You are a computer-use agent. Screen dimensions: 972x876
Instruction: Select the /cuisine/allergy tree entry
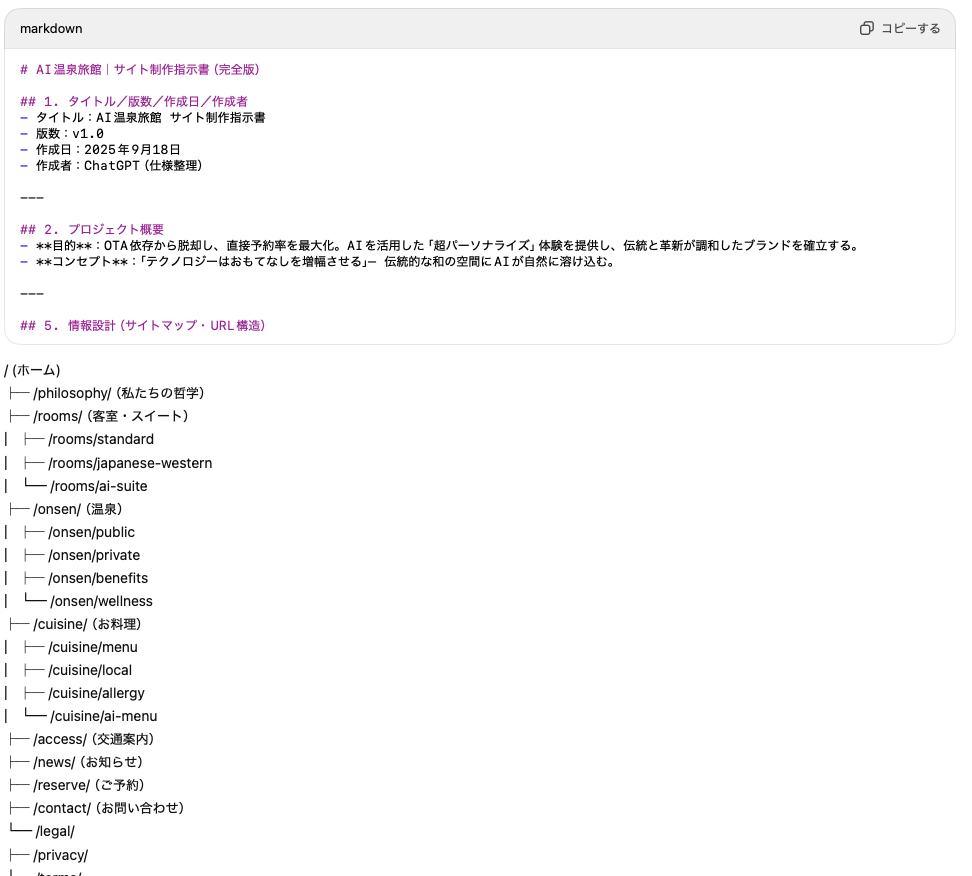pos(96,693)
